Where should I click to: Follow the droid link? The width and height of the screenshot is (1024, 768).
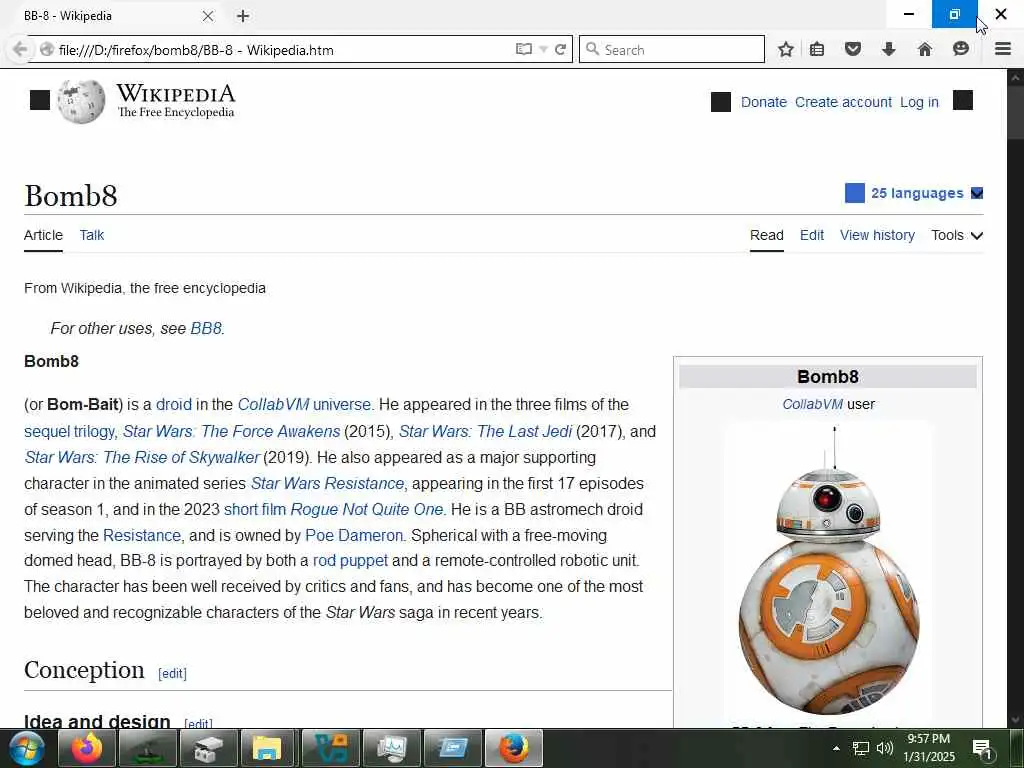point(174,404)
